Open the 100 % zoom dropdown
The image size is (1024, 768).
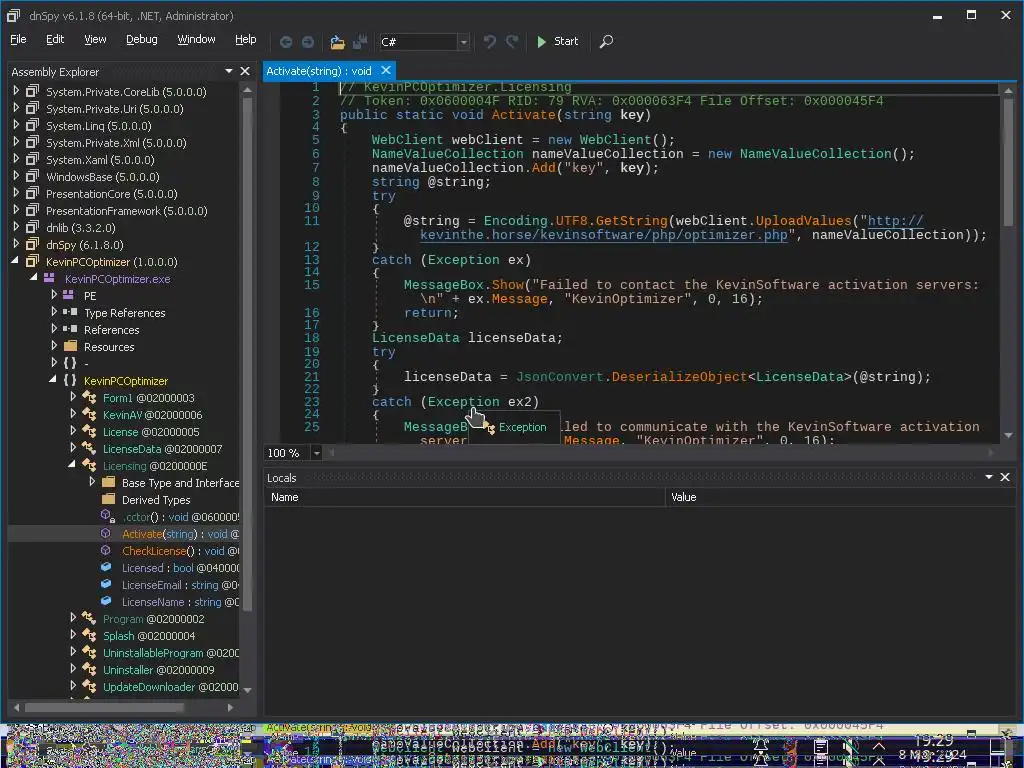[x=317, y=453]
